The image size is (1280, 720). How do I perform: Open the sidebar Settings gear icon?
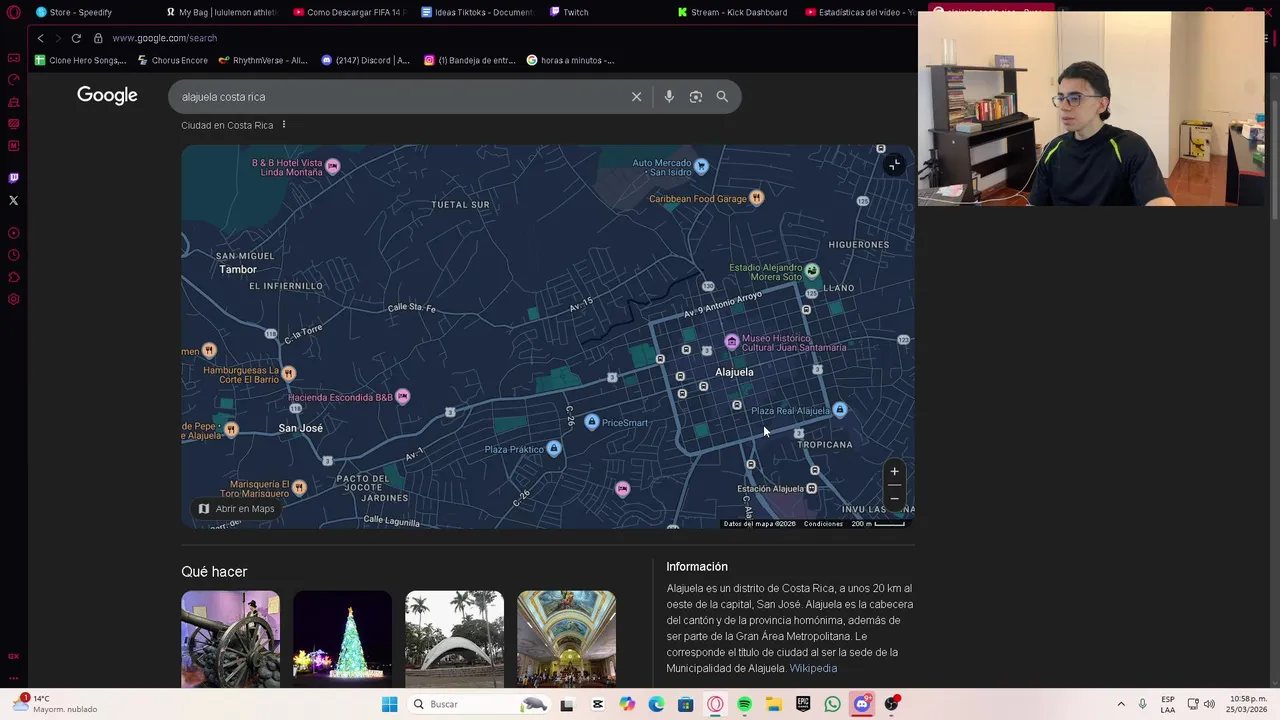point(13,299)
